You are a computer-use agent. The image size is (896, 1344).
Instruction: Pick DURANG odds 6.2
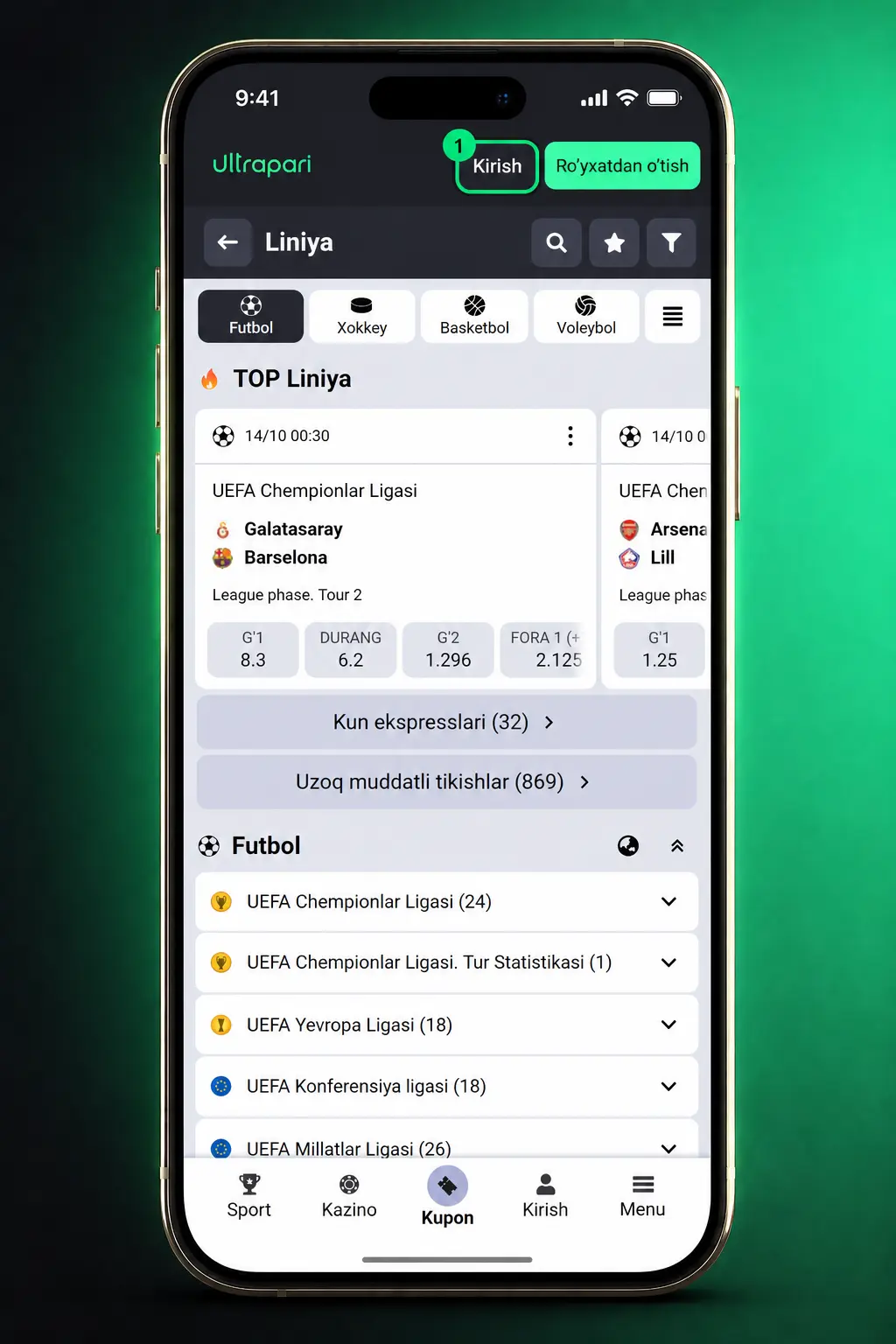351,650
